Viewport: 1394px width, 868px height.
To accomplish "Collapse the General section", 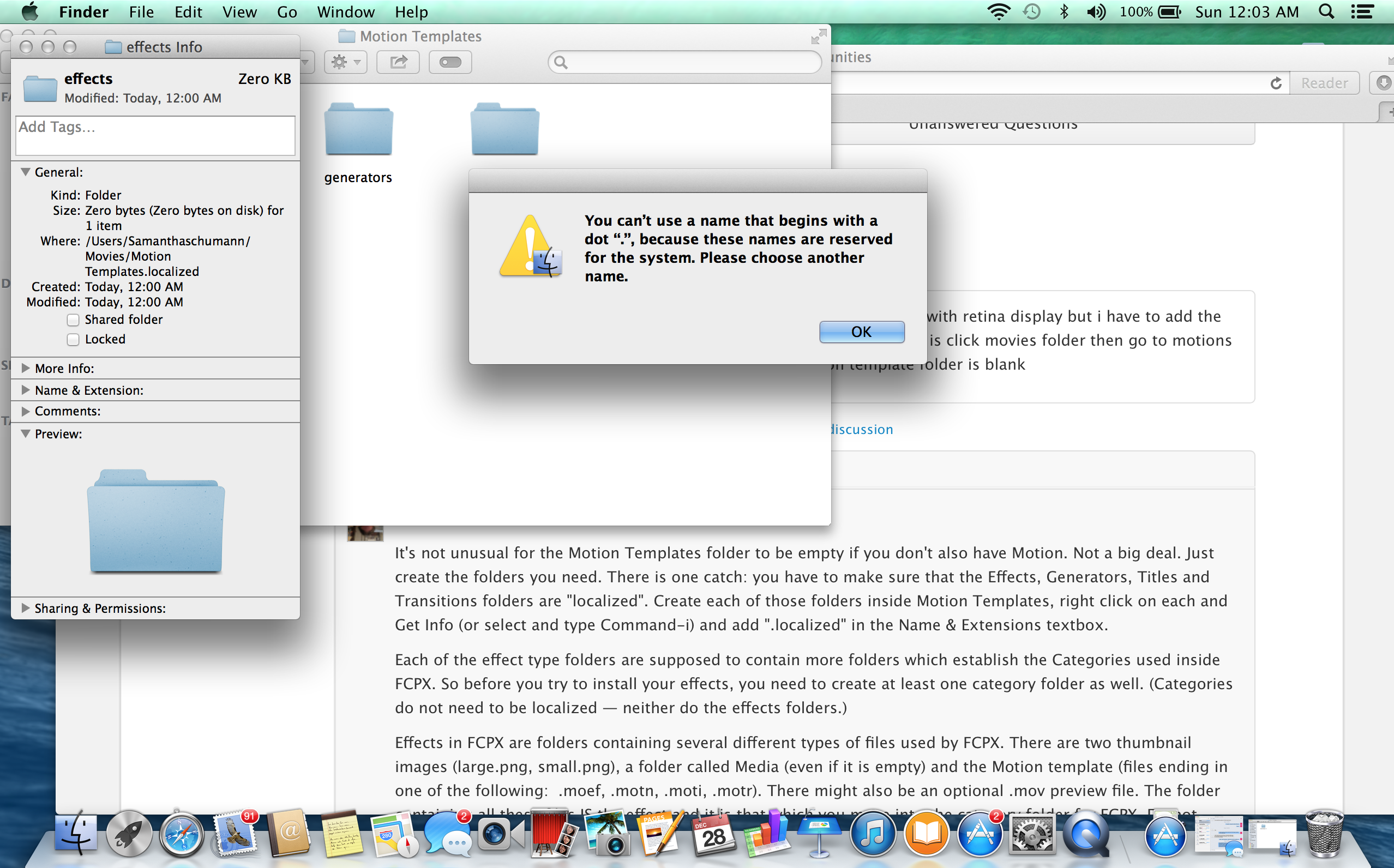I will 25,172.
